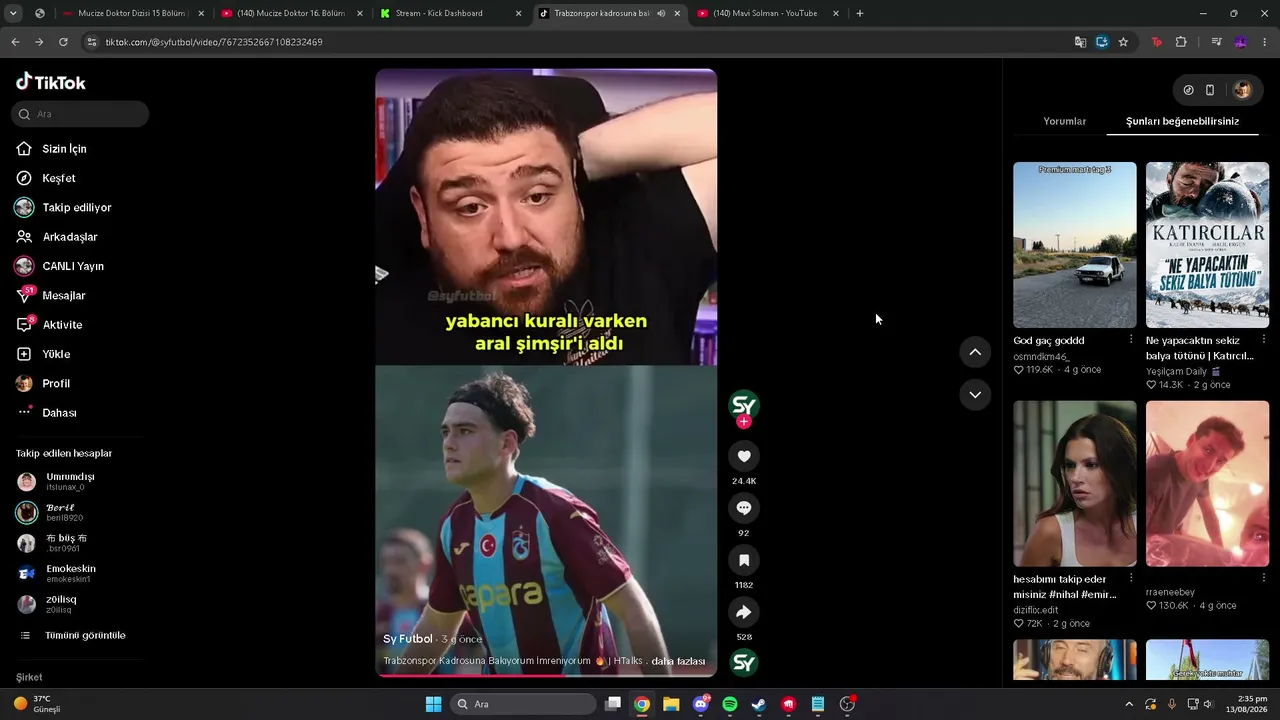Open TikTok coins icon in top pill
1280x720 pixels.
pyautogui.click(x=1188, y=90)
